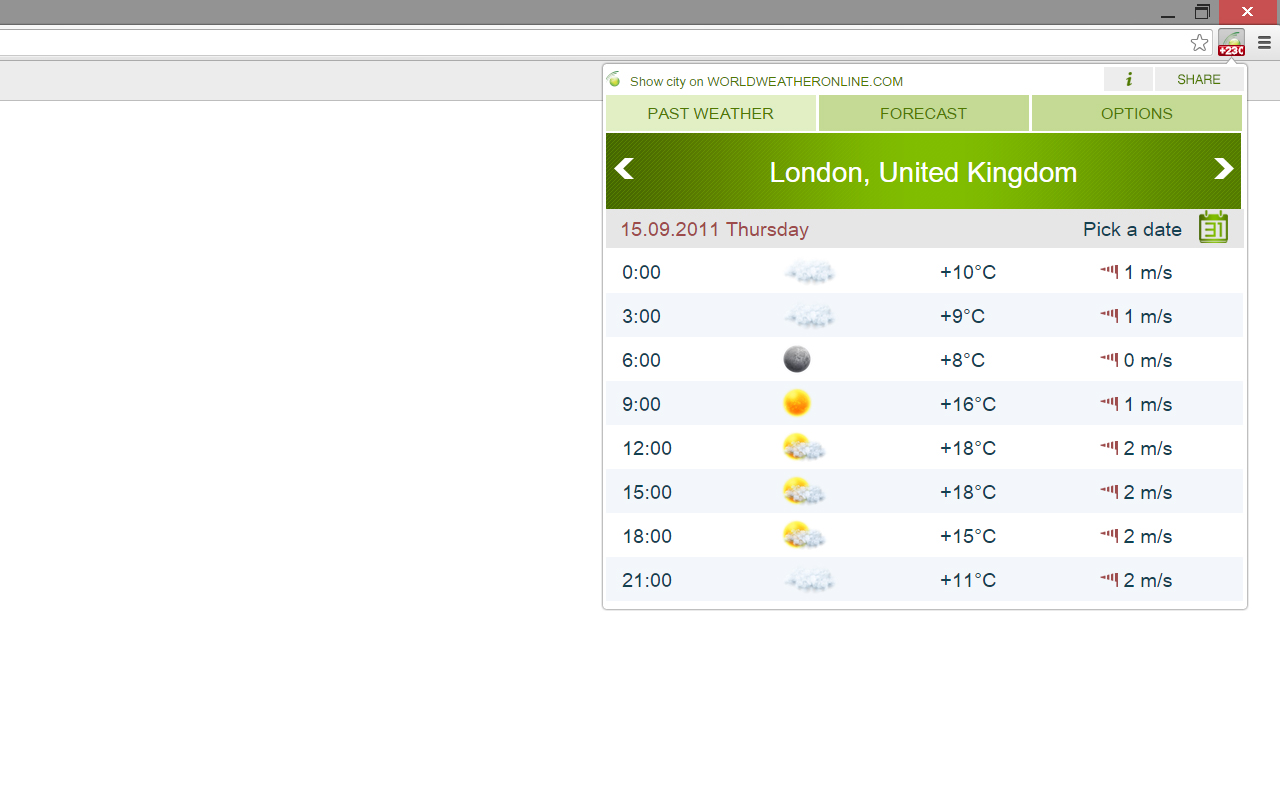Viewport: 1280px width, 800px height.
Task: Open the OPTIONS tab
Action: (x=1136, y=113)
